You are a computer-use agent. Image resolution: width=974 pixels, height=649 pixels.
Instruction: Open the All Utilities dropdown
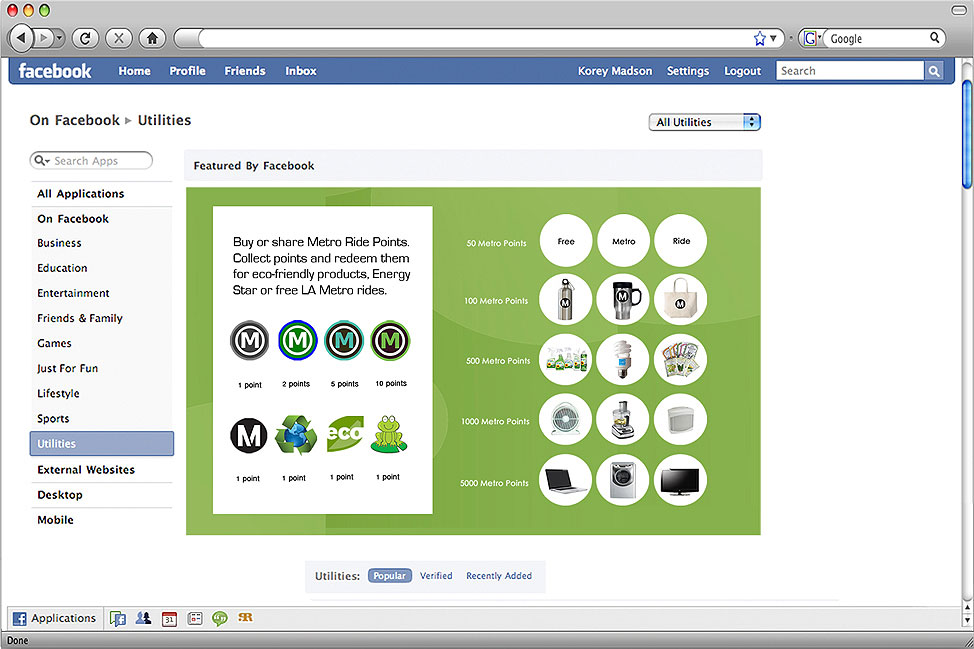(704, 122)
